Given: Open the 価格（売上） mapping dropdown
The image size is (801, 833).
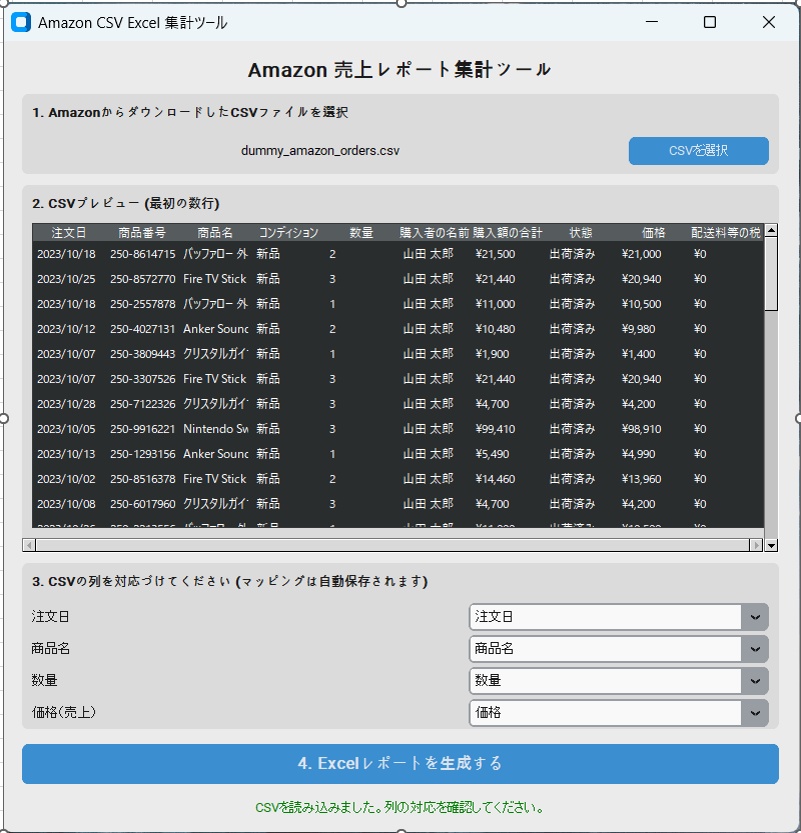Looking at the screenshot, I should point(755,713).
